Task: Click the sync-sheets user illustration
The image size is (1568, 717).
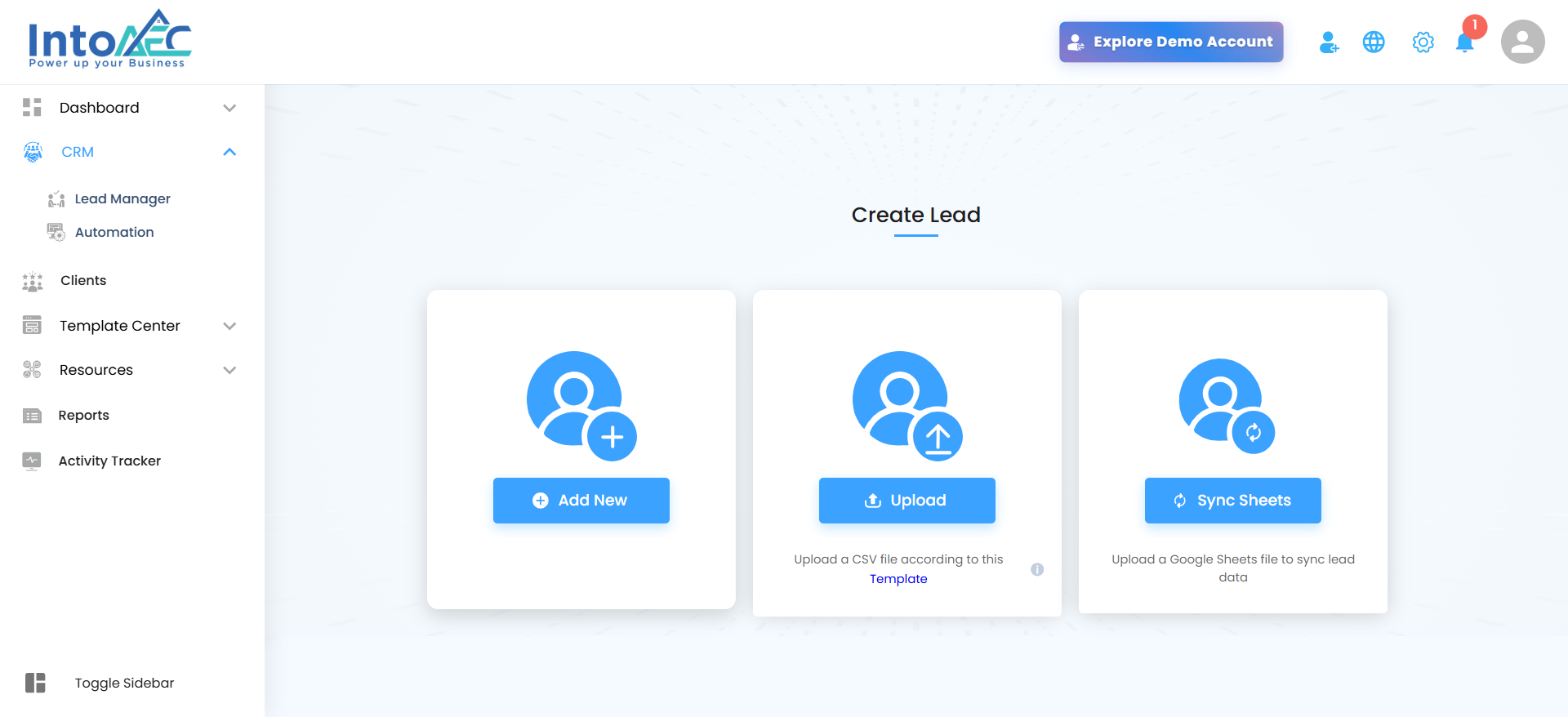Action: pyautogui.click(x=1227, y=406)
